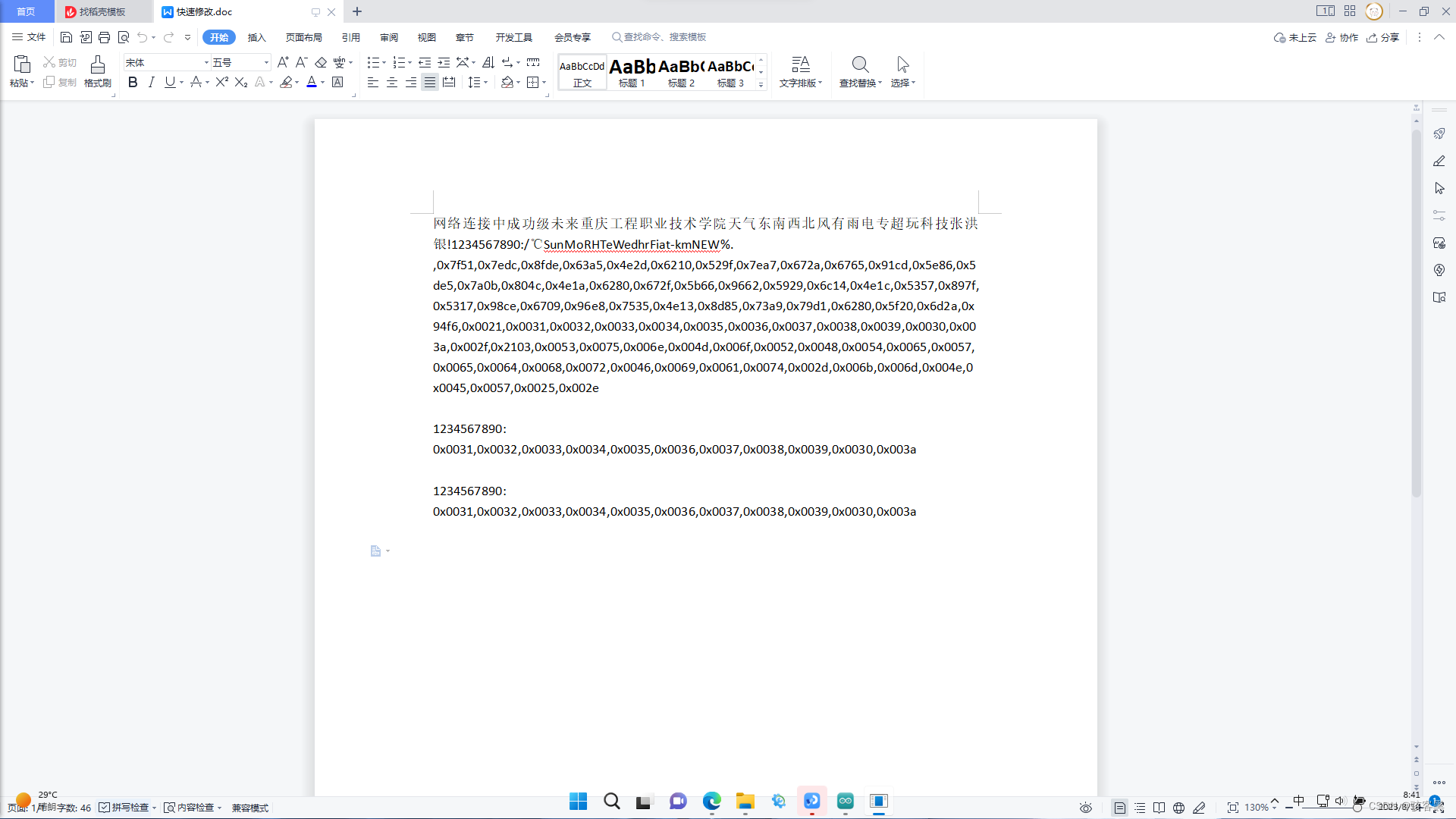Apply Superscript formatting
Screen dimensions: 1456x819
tap(220, 83)
